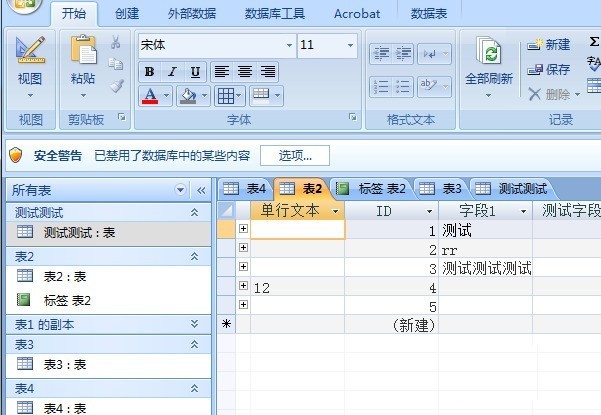Click Refresh All (全部刷新) icon
The width and height of the screenshot is (601, 415).
point(489,51)
